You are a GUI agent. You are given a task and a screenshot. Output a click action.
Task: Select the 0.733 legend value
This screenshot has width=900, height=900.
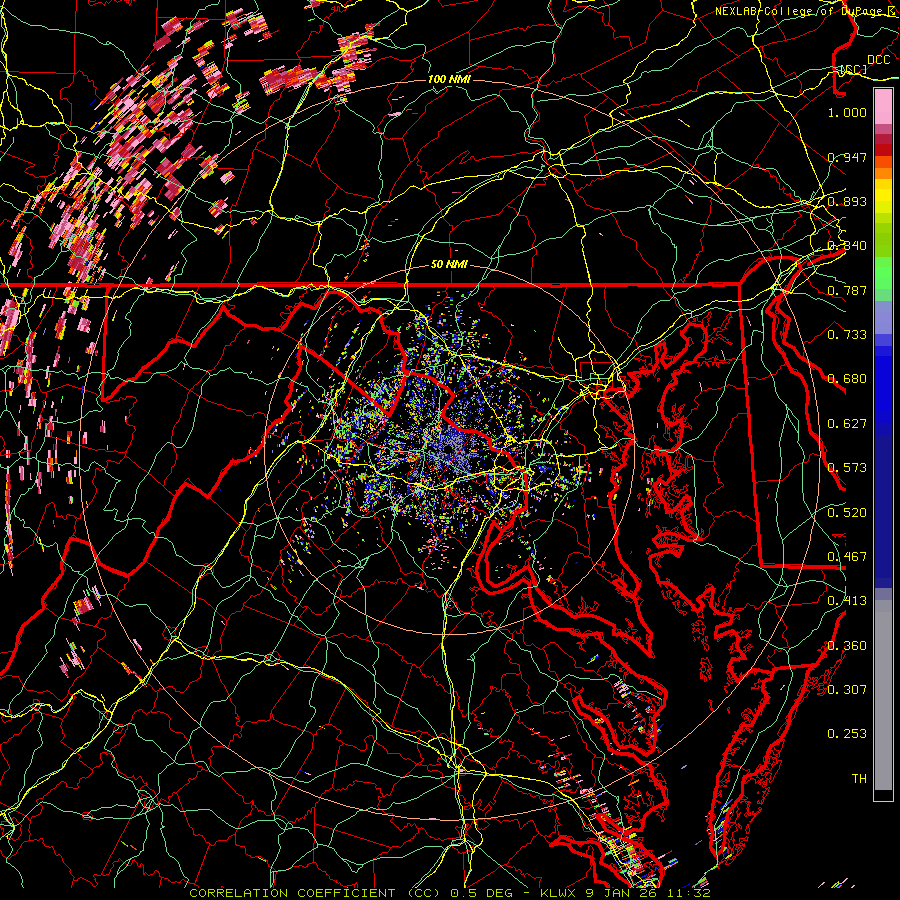point(847,335)
